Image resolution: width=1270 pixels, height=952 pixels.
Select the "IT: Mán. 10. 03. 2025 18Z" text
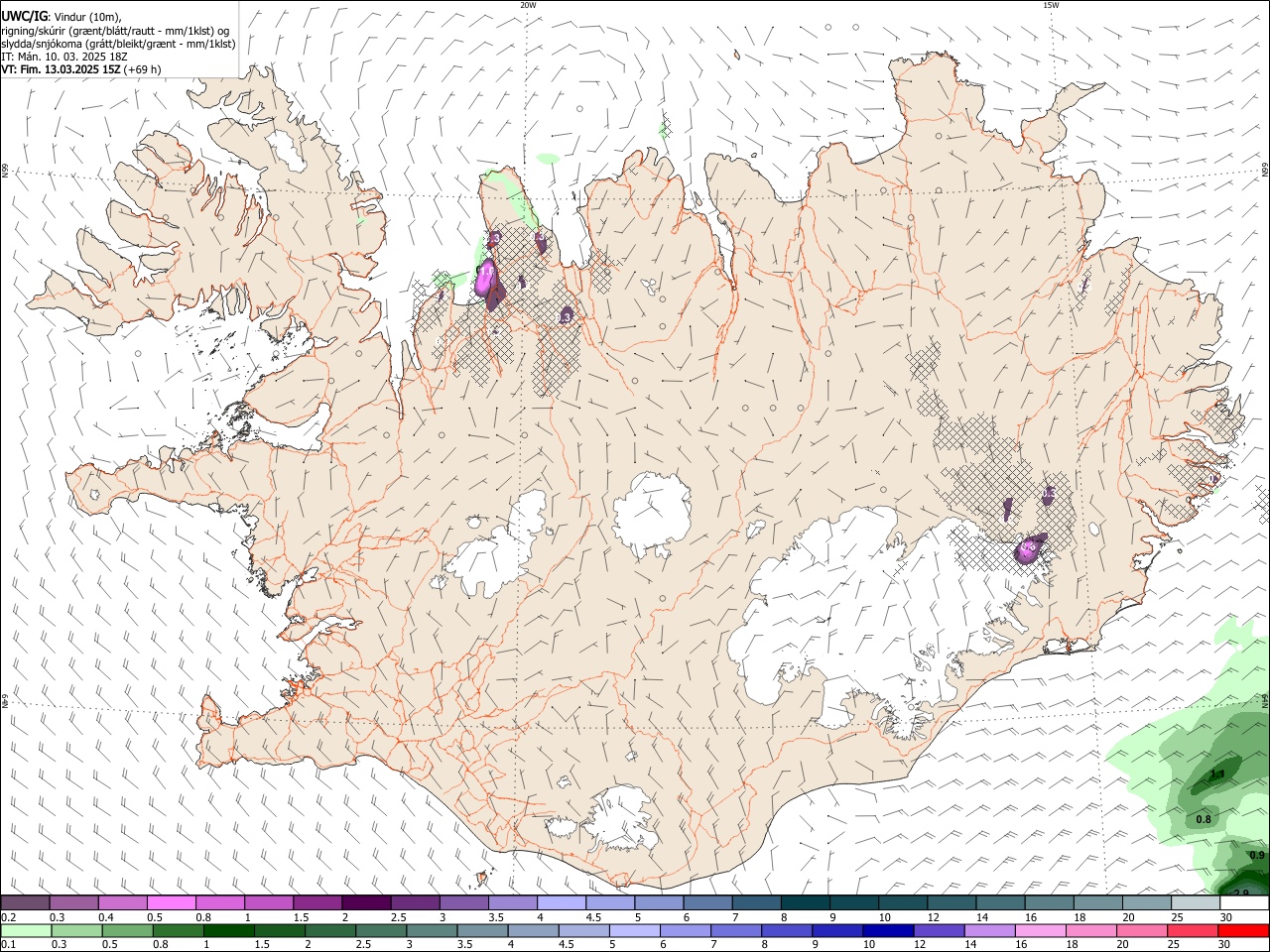point(63,57)
